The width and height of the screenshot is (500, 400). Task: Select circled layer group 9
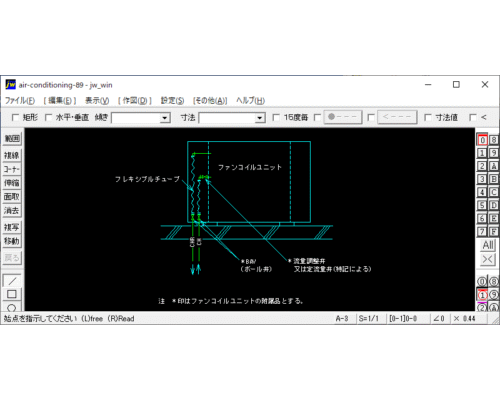coord(494,295)
